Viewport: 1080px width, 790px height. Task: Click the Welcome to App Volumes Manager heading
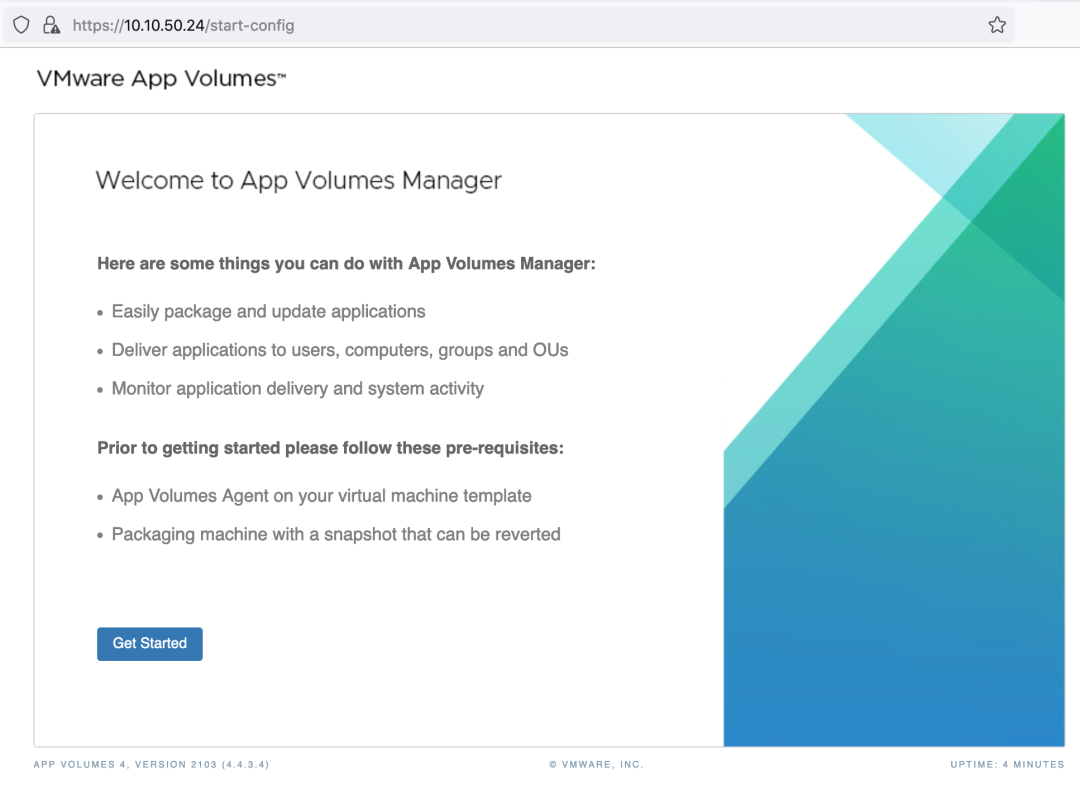(298, 181)
